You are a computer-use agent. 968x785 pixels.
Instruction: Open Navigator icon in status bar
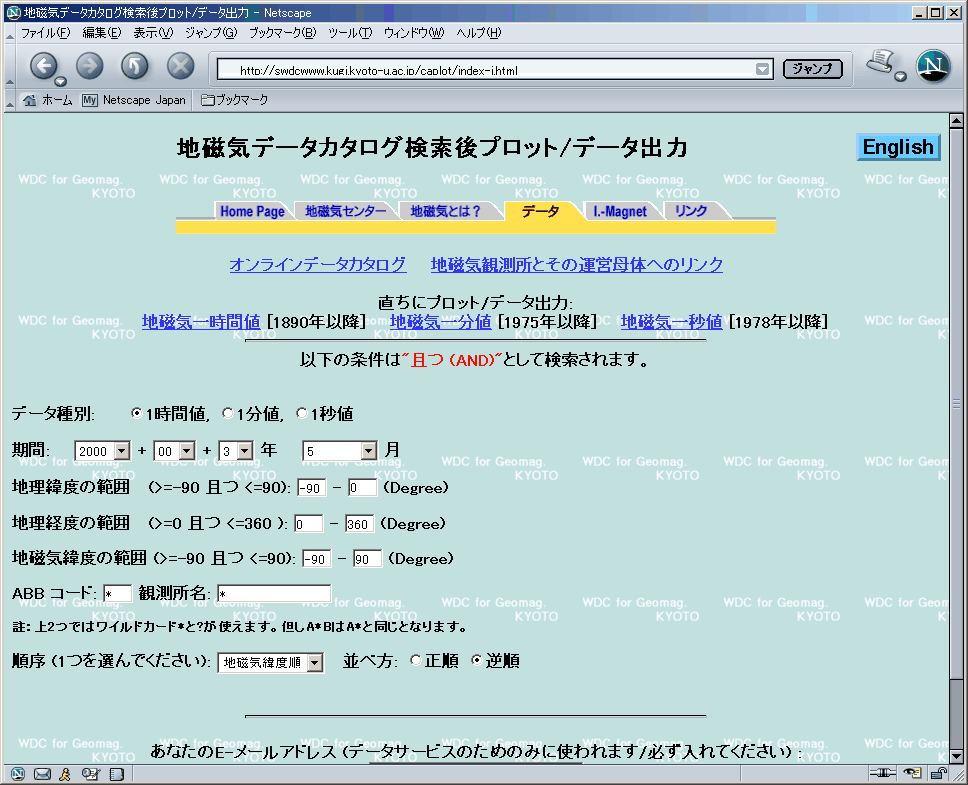(17, 773)
